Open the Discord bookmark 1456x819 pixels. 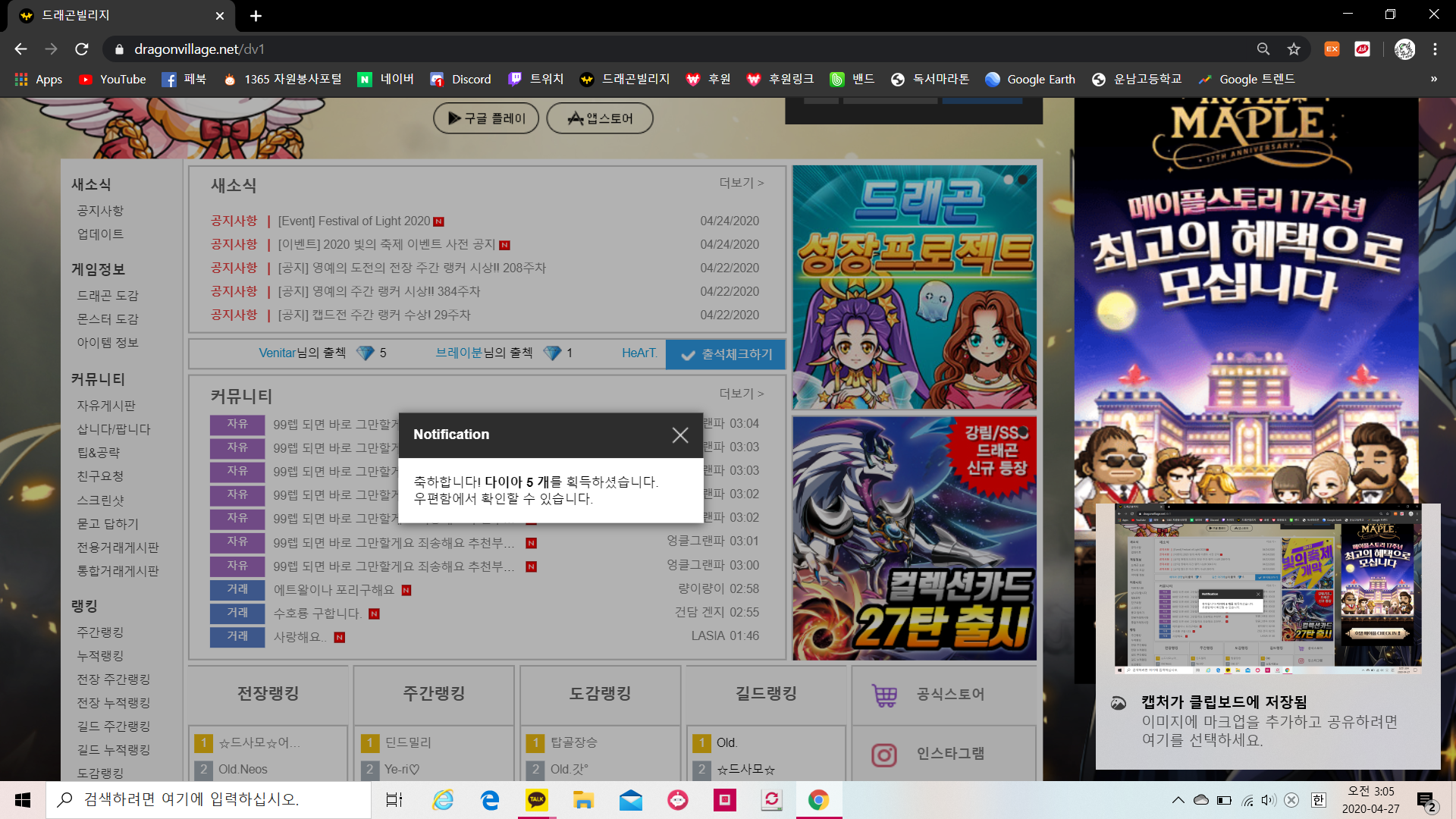coord(460,80)
